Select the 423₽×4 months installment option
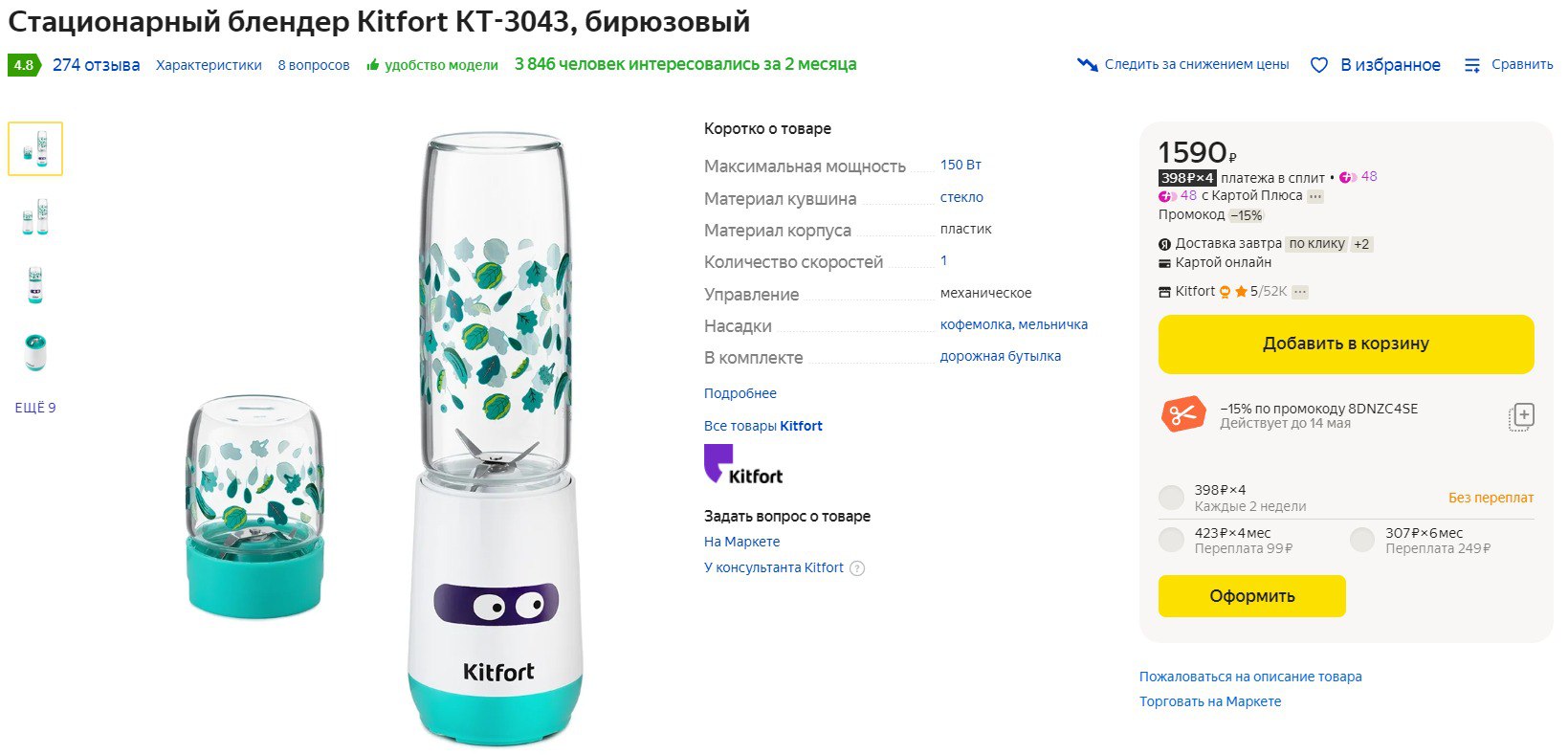This screenshot has height=755, width=1568. tap(1171, 541)
